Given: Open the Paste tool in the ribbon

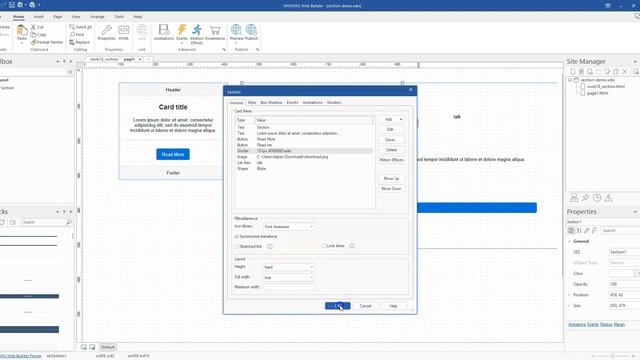Looking at the screenshot, I should tap(22, 33).
